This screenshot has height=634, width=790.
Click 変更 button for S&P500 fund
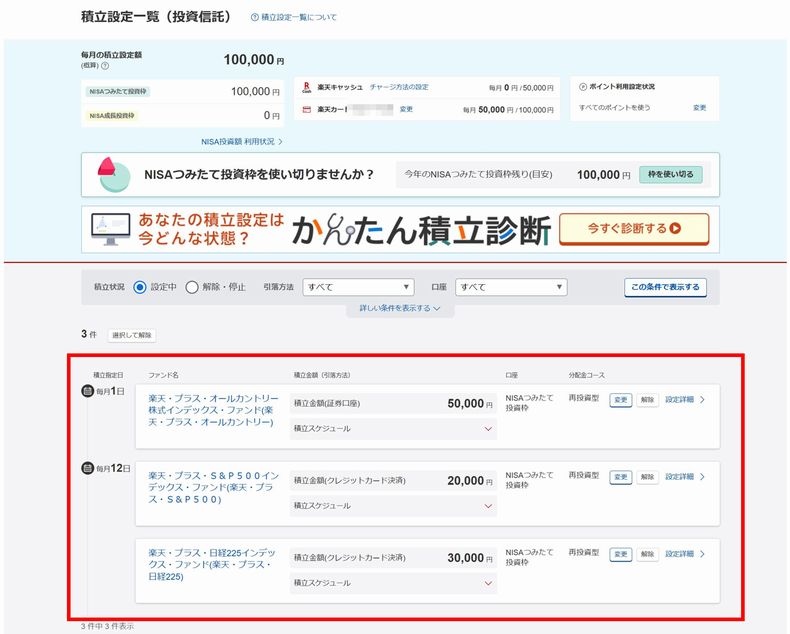(621, 477)
